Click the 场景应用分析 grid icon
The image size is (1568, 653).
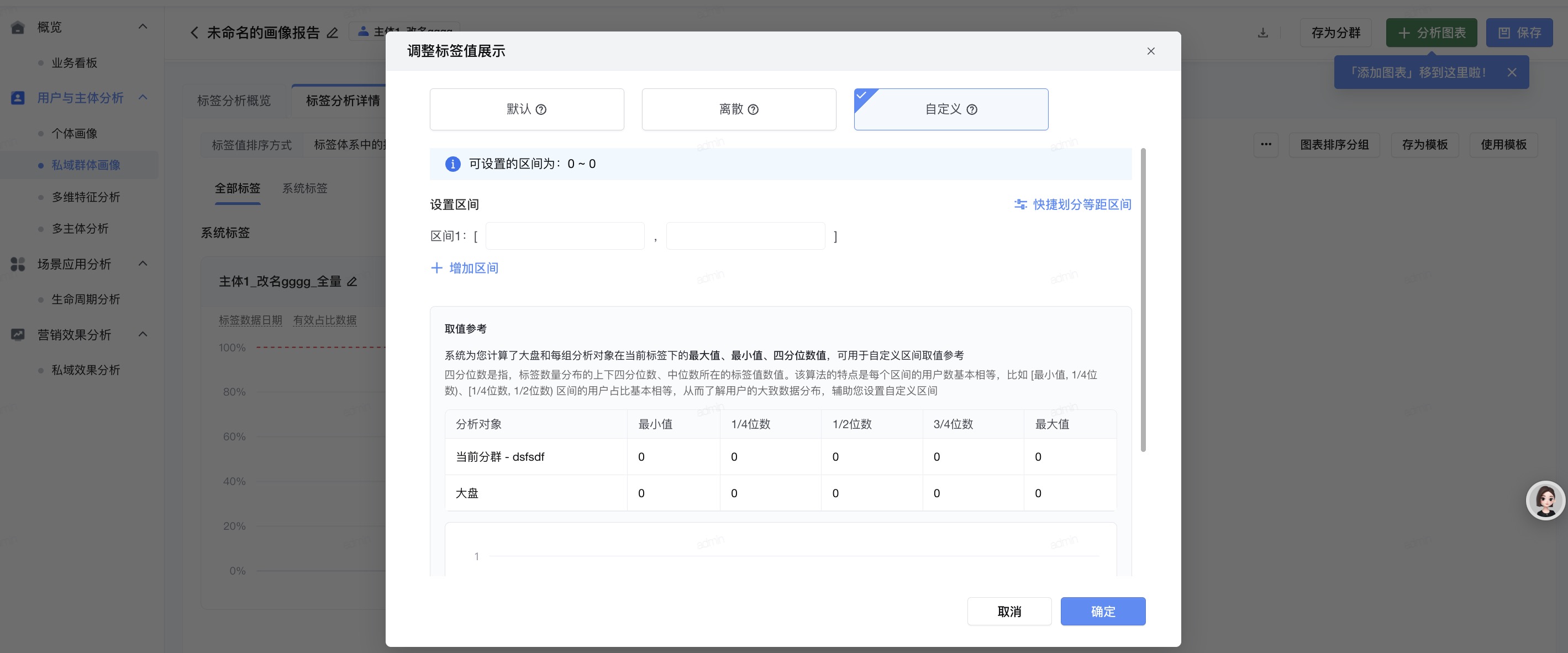tap(18, 264)
